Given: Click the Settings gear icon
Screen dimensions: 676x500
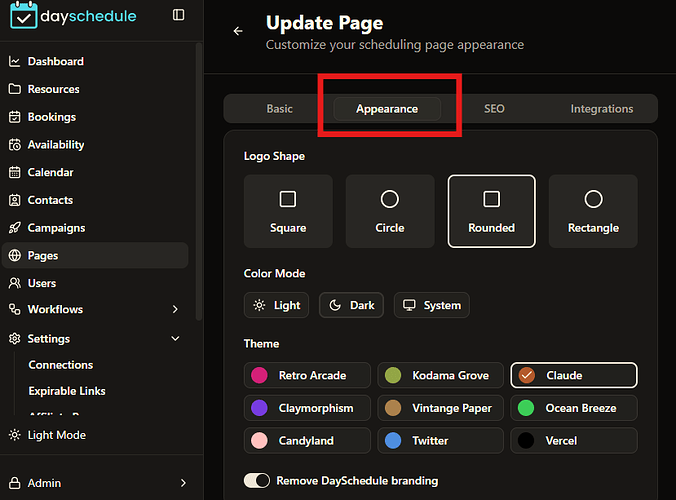Looking at the screenshot, I should coord(15,339).
